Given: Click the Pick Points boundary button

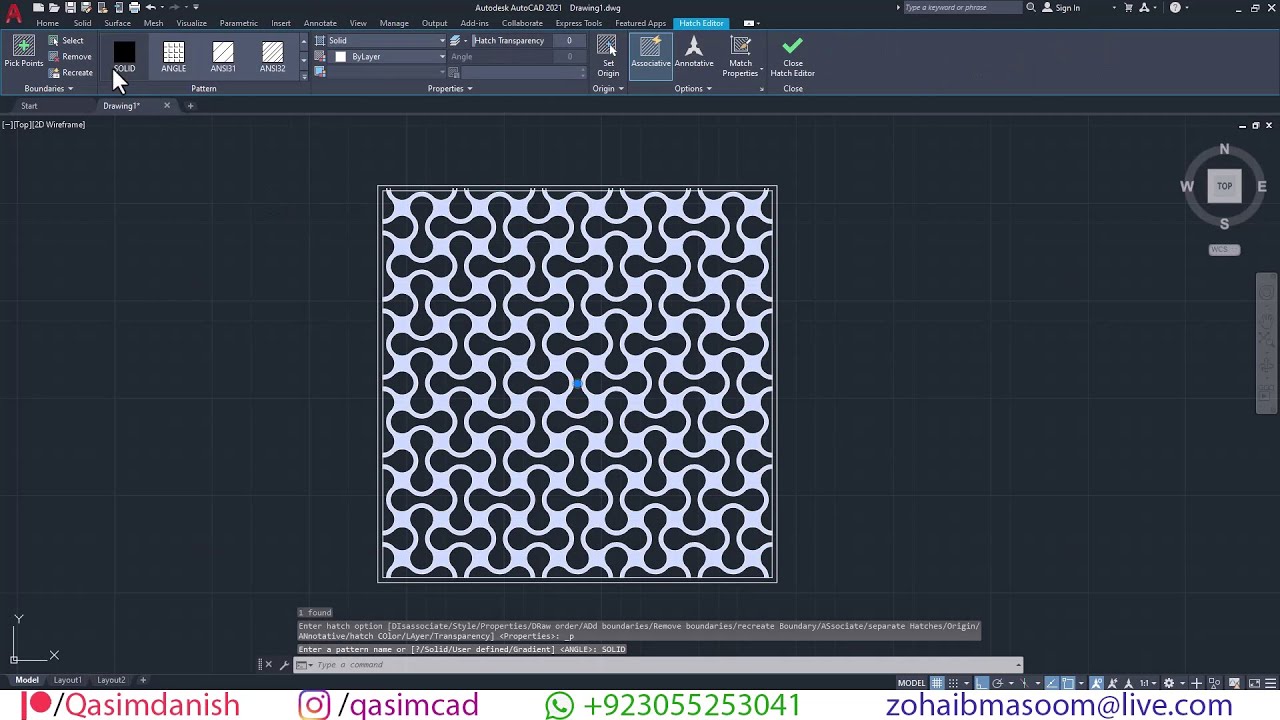Looking at the screenshot, I should coord(24,52).
